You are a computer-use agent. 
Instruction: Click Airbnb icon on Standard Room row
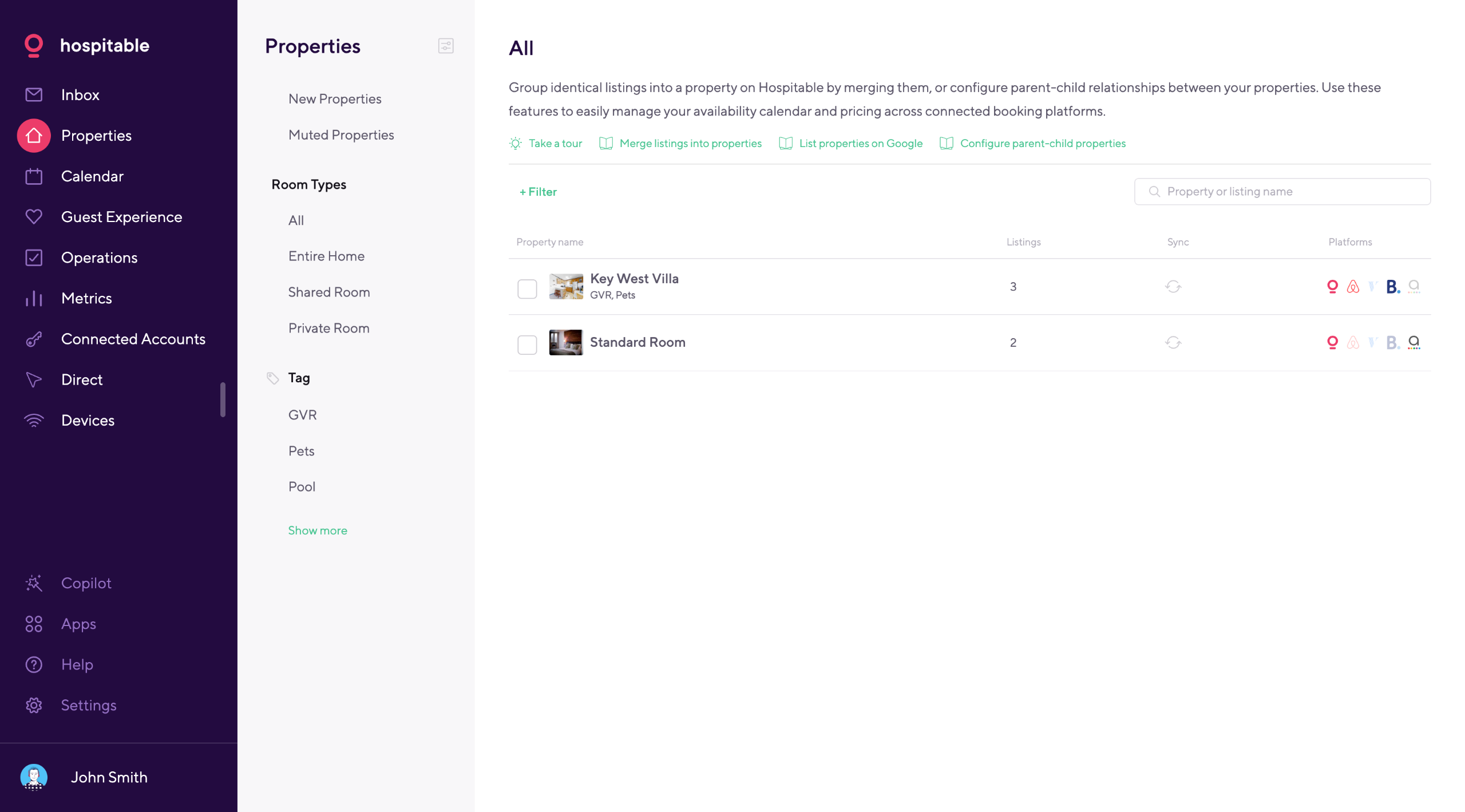[1353, 343]
